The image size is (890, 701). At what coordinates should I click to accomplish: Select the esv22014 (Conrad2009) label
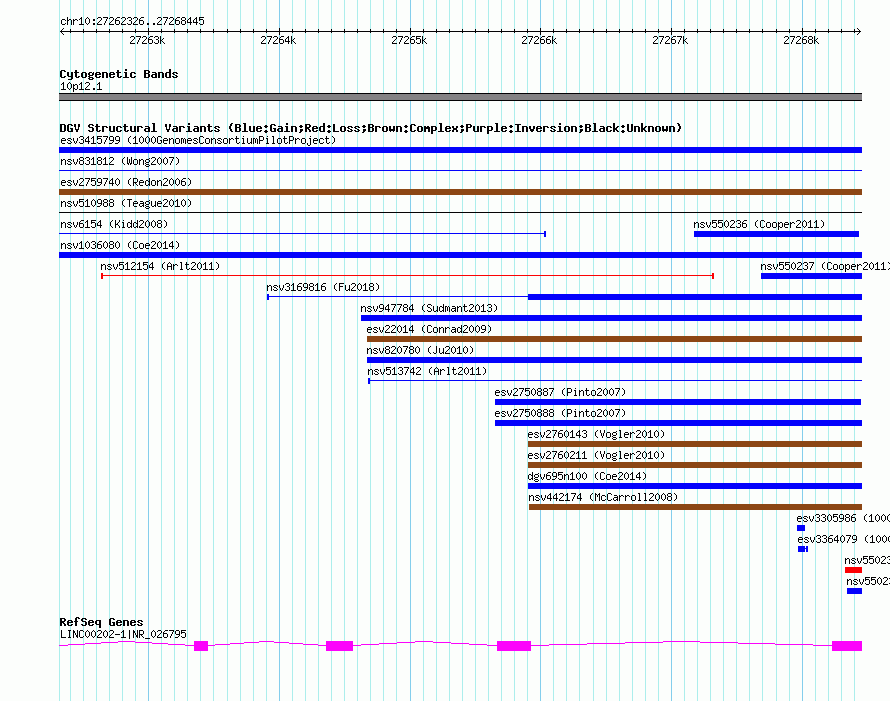429,329
